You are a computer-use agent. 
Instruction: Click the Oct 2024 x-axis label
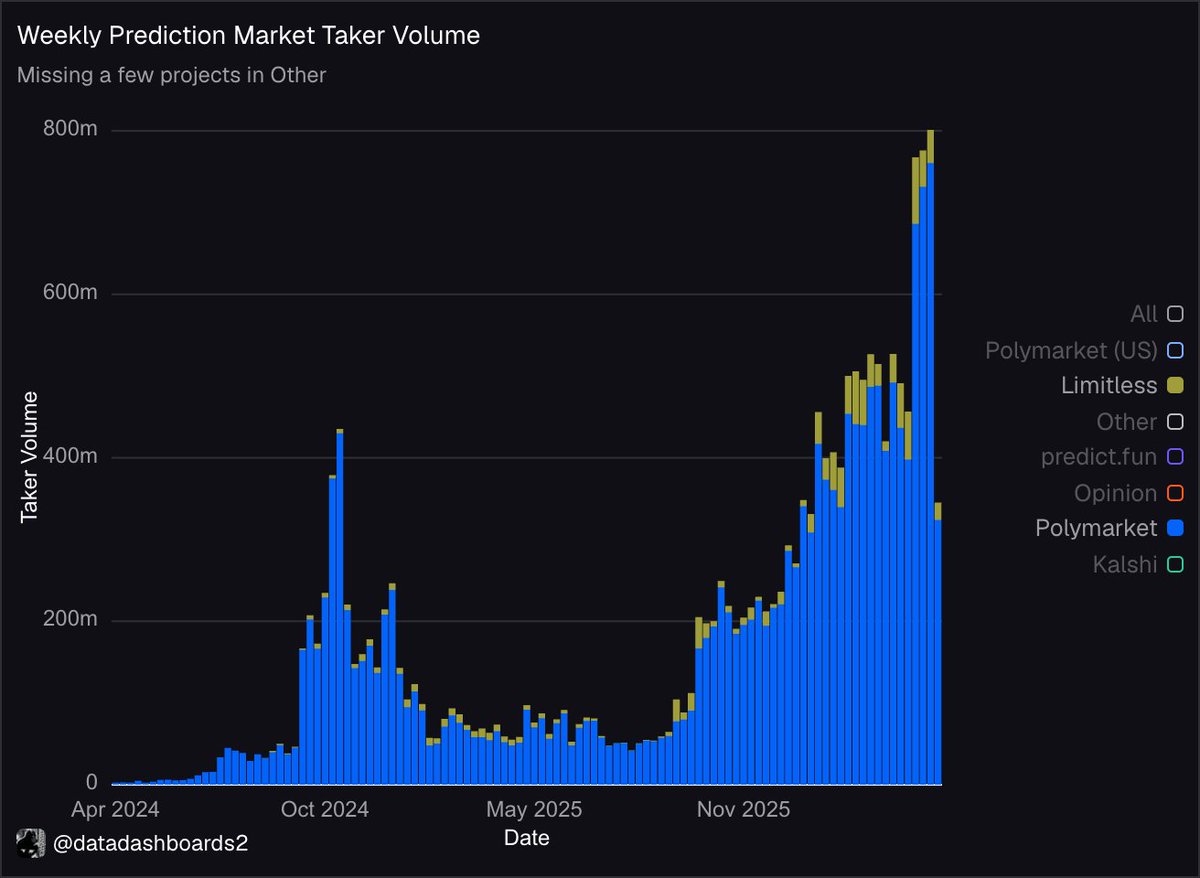tap(327, 809)
